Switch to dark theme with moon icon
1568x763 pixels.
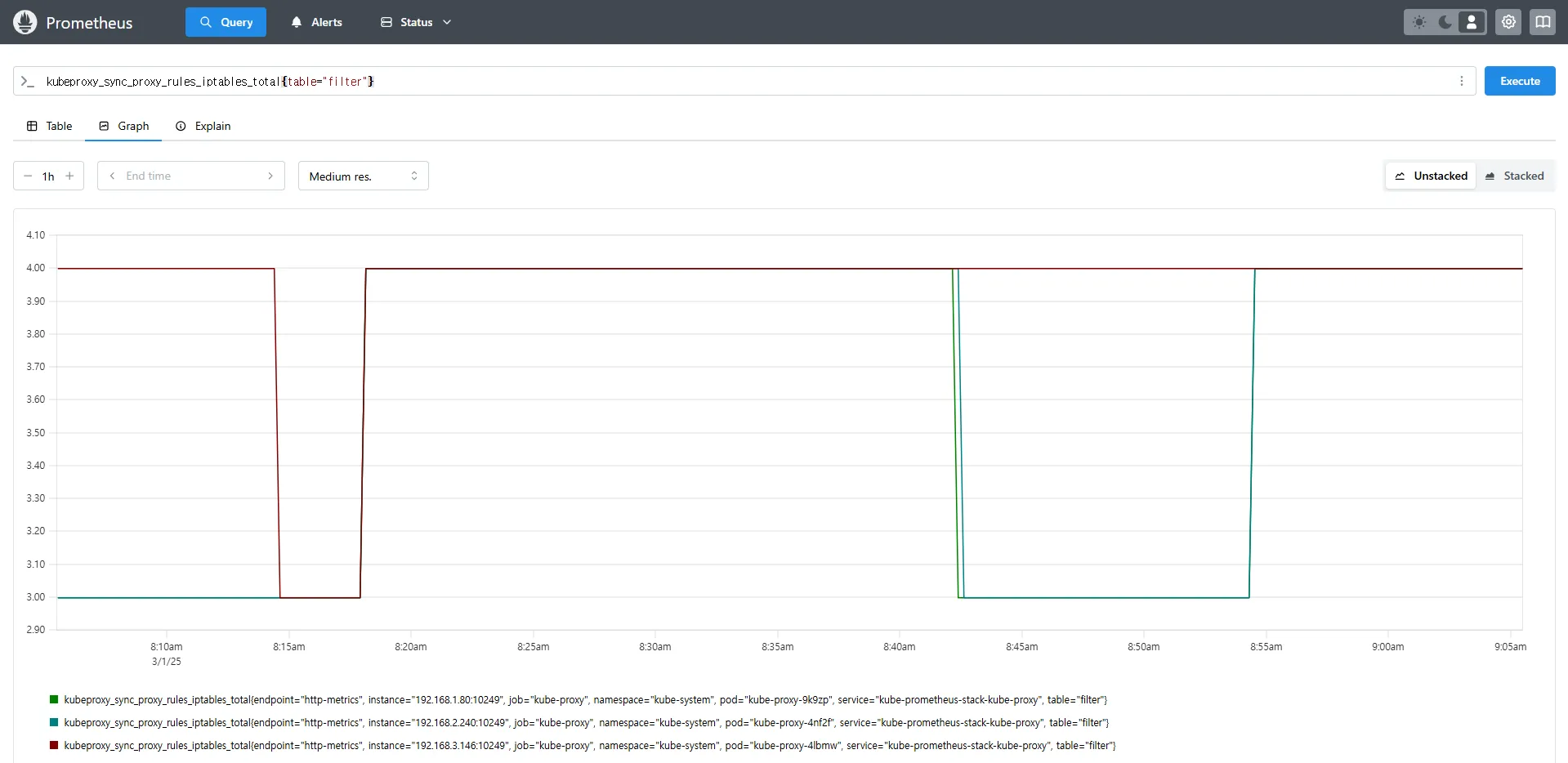tap(1445, 22)
